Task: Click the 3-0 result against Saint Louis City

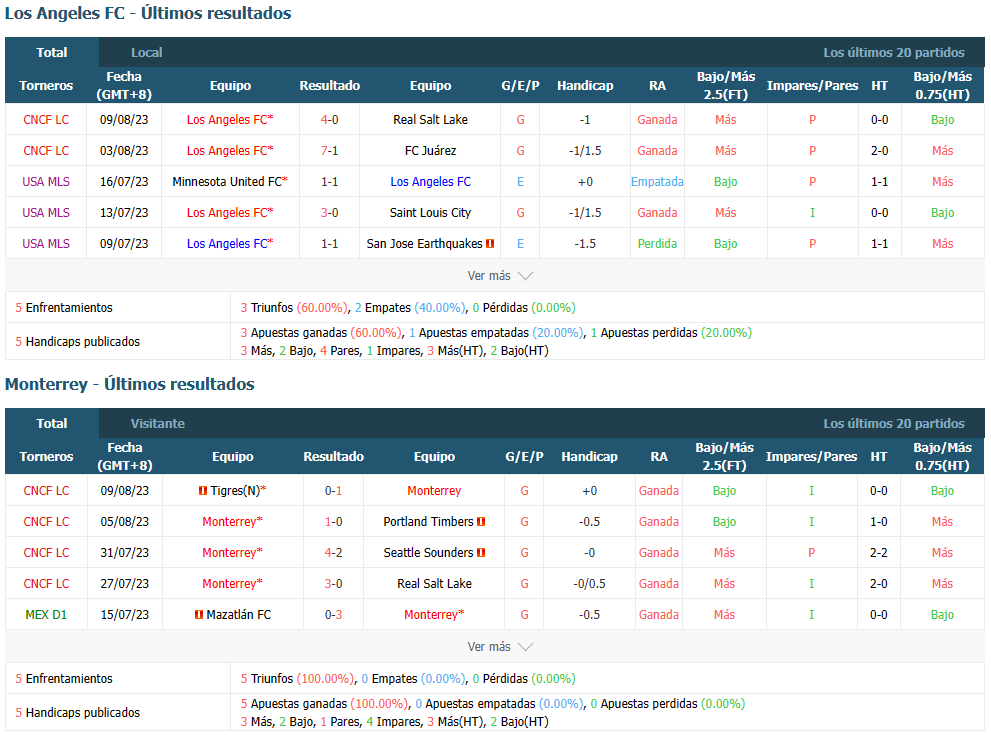Action: 329,212
